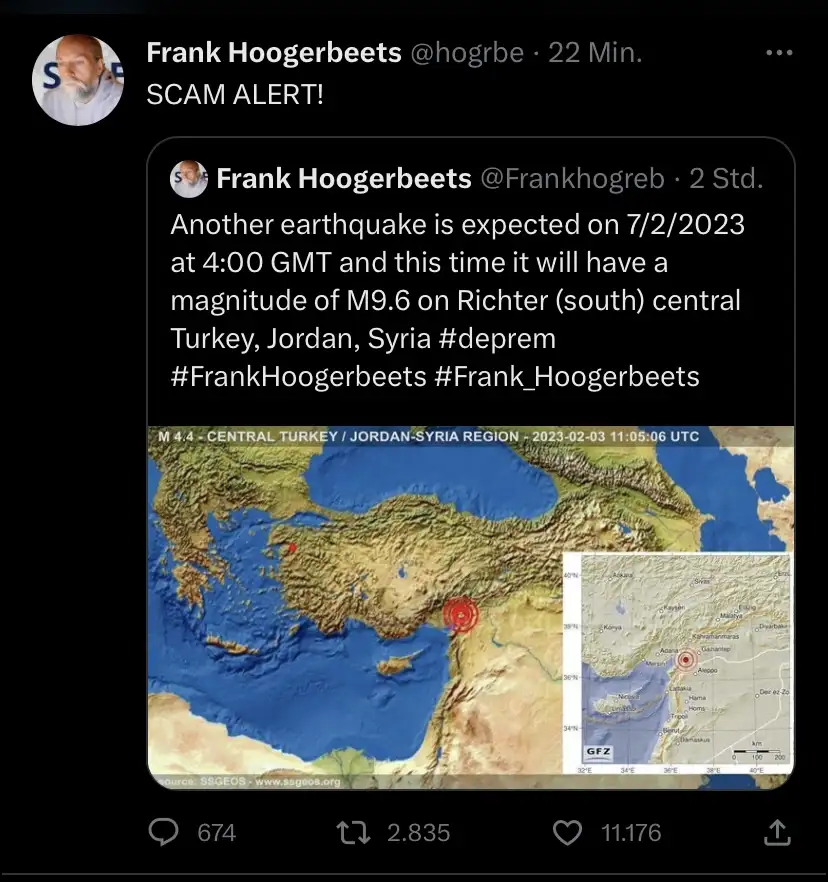Viewport: 828px width, 882px height.
Task: Click the reply speech bubble icon
Action: [164, 832]
